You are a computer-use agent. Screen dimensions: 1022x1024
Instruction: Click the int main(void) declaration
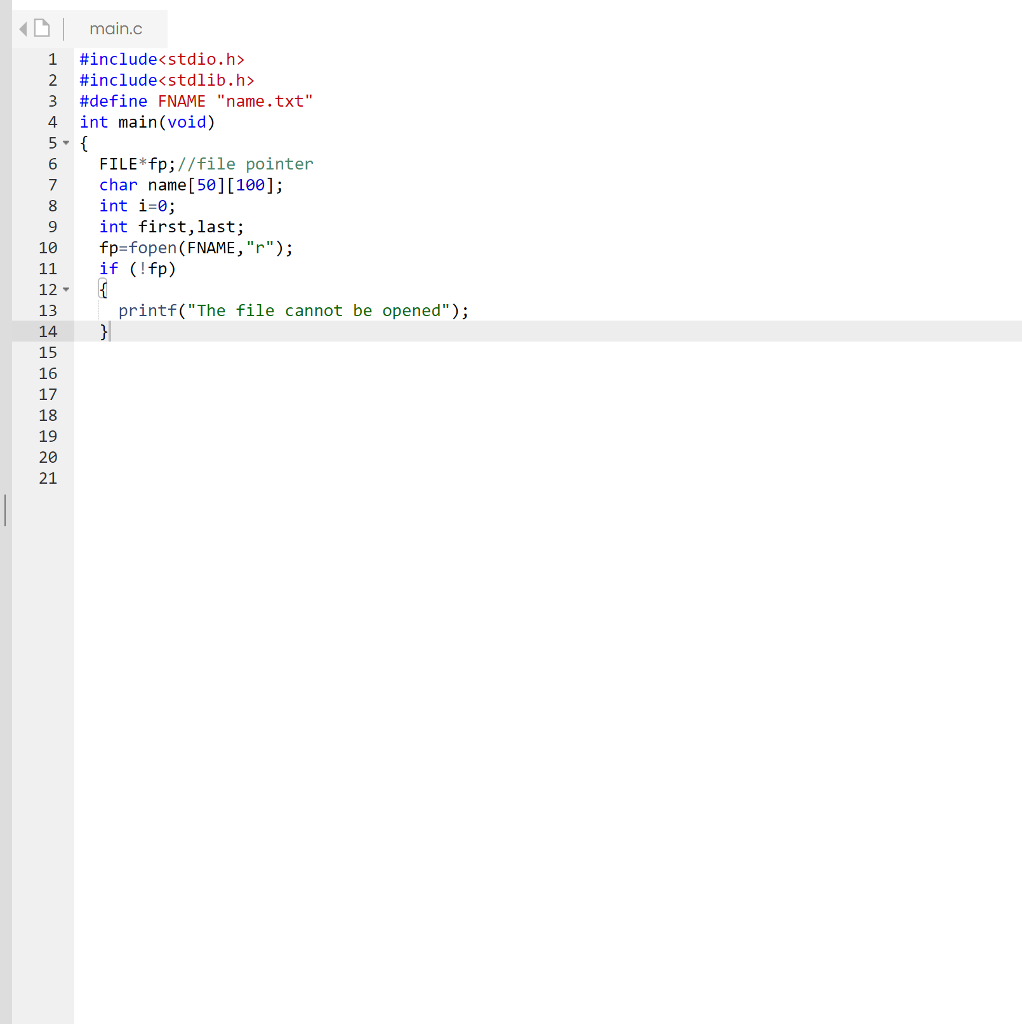coord(146,122)
